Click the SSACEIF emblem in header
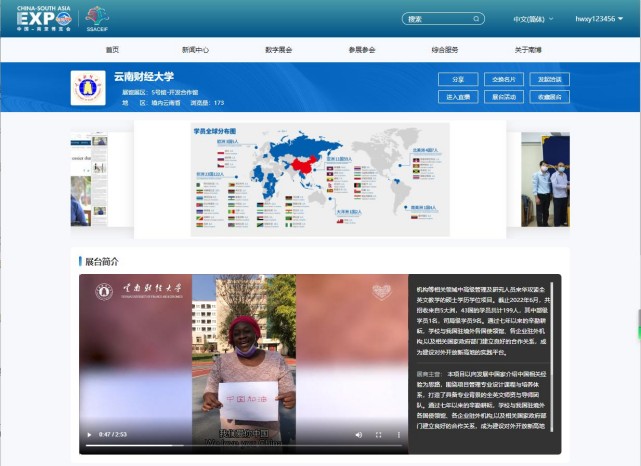This screenshot has height=466, width=641. (x=98, y=17)
